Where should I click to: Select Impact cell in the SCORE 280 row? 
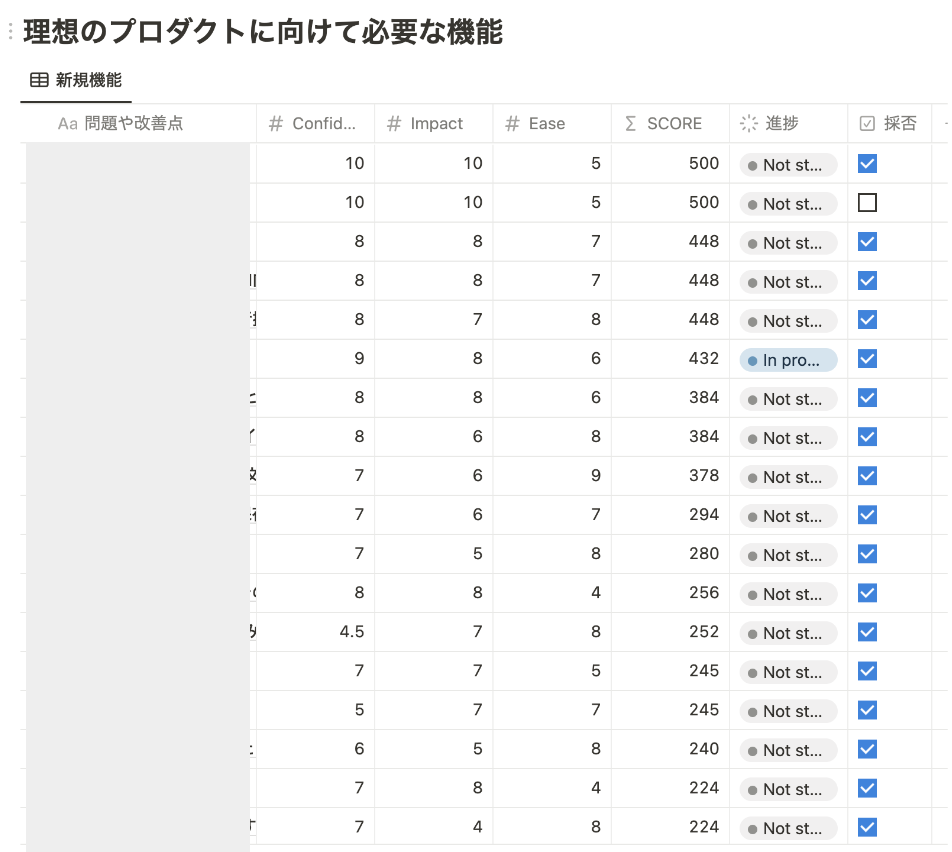click(434, 553)
